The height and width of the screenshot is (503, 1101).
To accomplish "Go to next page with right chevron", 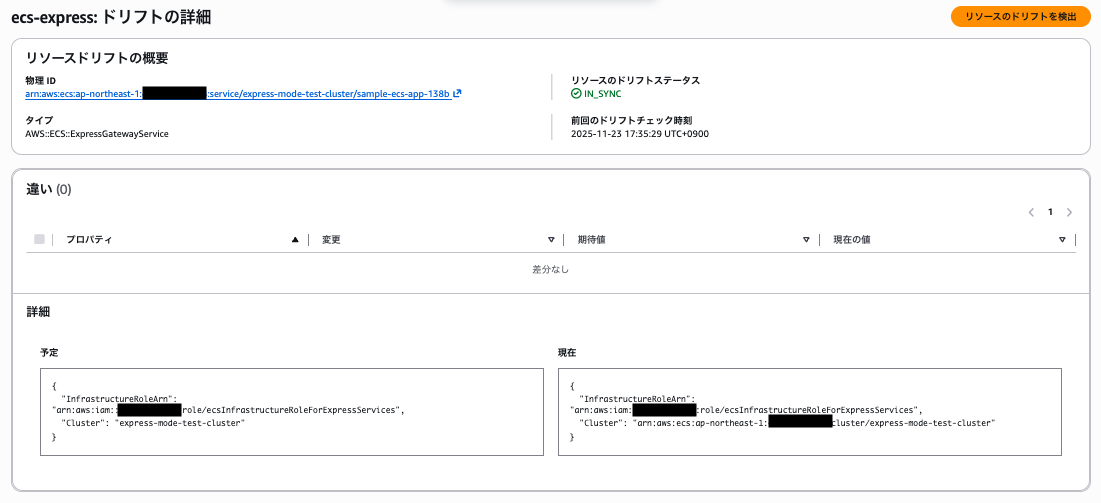I will (x=1069, y=212).
